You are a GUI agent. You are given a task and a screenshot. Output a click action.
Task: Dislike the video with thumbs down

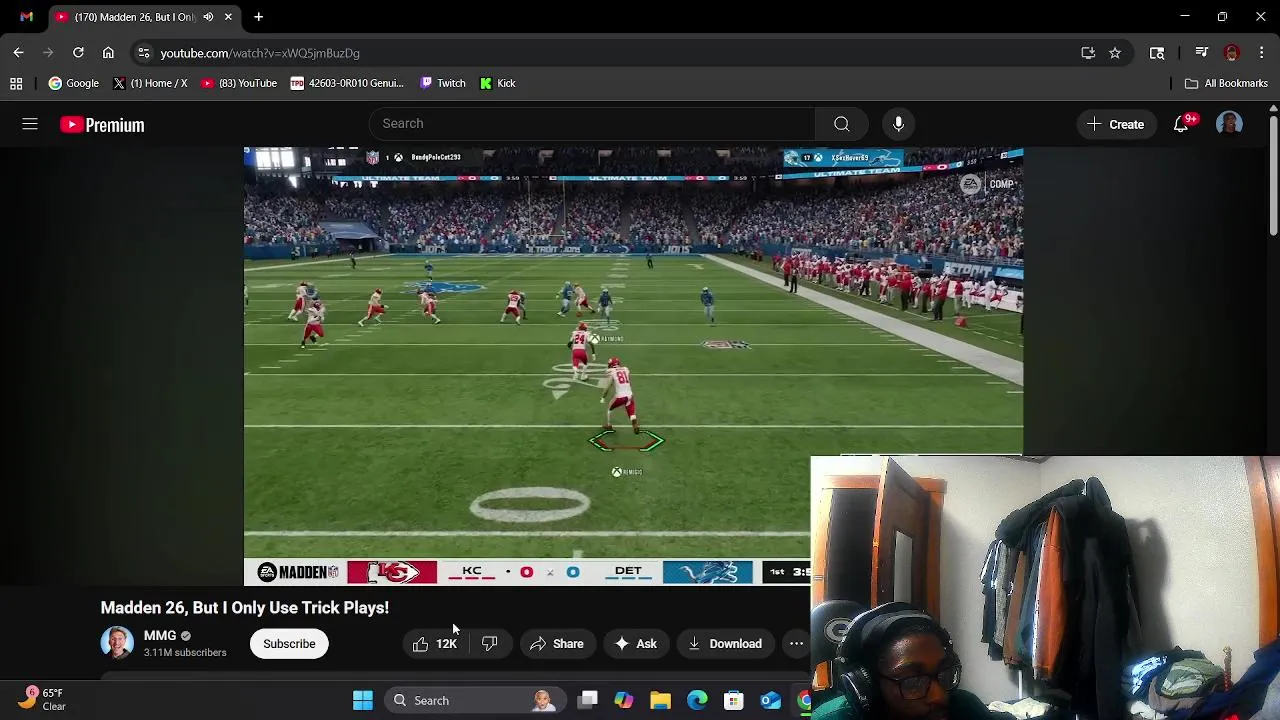489,644
